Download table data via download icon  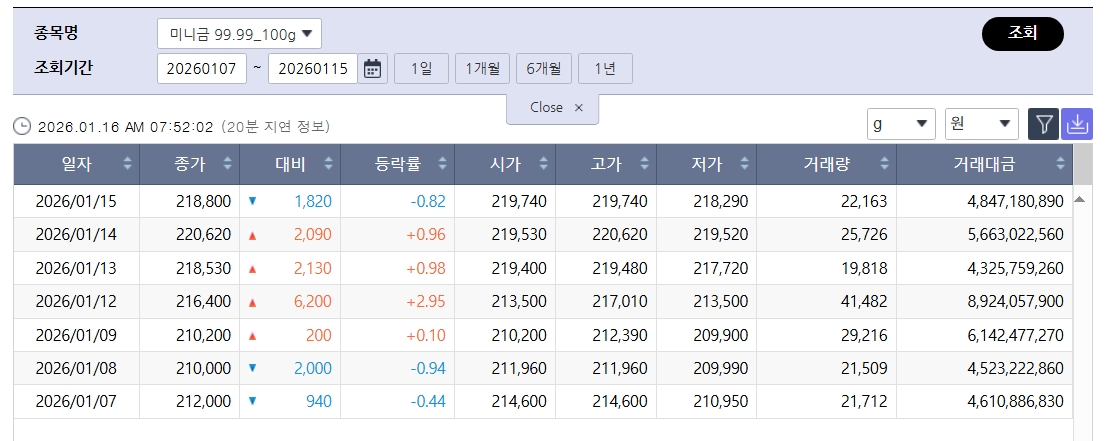1076,124
